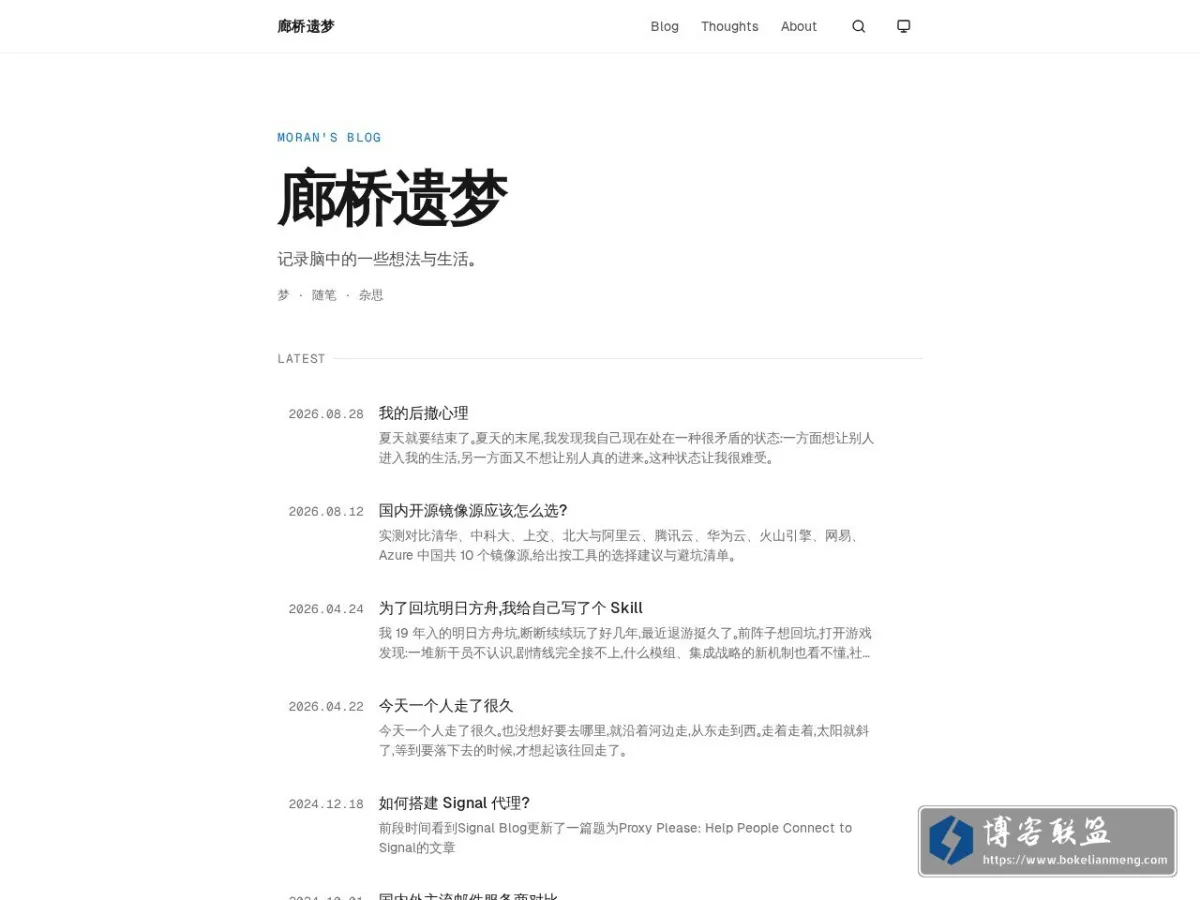Open the post 我的后撤心理
Screen dimensions: 1200x900
[x=423, y=413]
